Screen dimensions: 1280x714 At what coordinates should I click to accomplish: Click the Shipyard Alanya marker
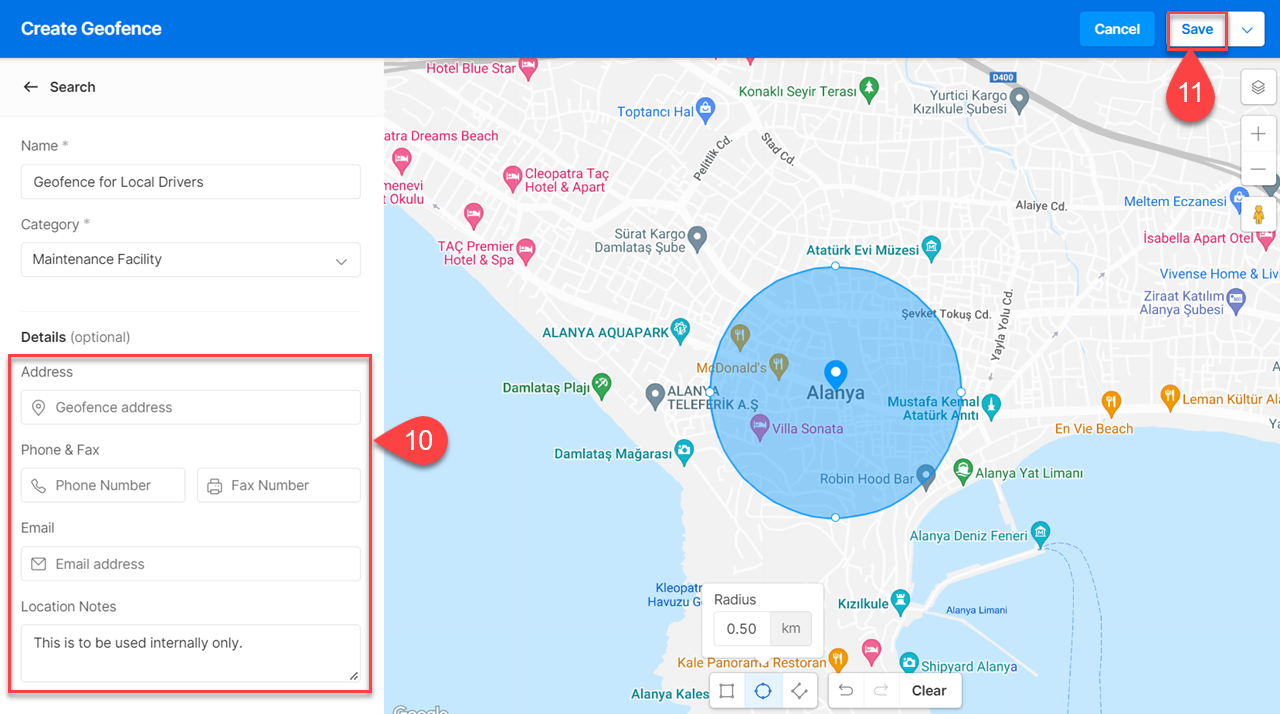tap(909, 662)
